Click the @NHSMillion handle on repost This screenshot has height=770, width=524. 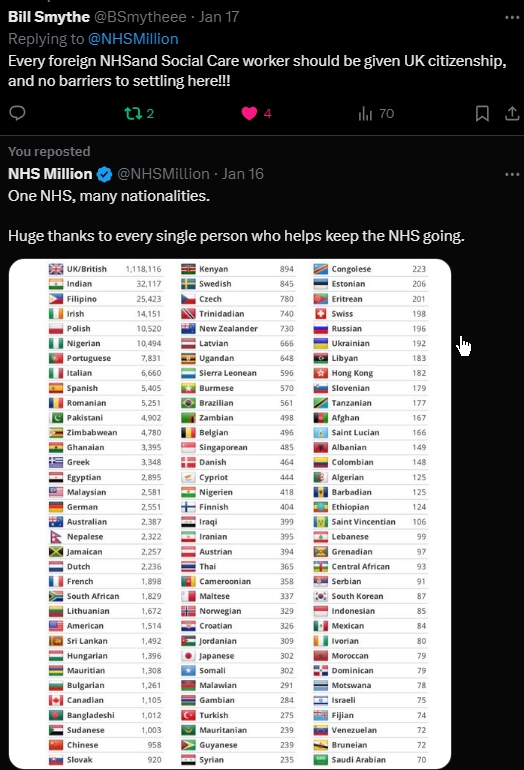coord(163,174)
